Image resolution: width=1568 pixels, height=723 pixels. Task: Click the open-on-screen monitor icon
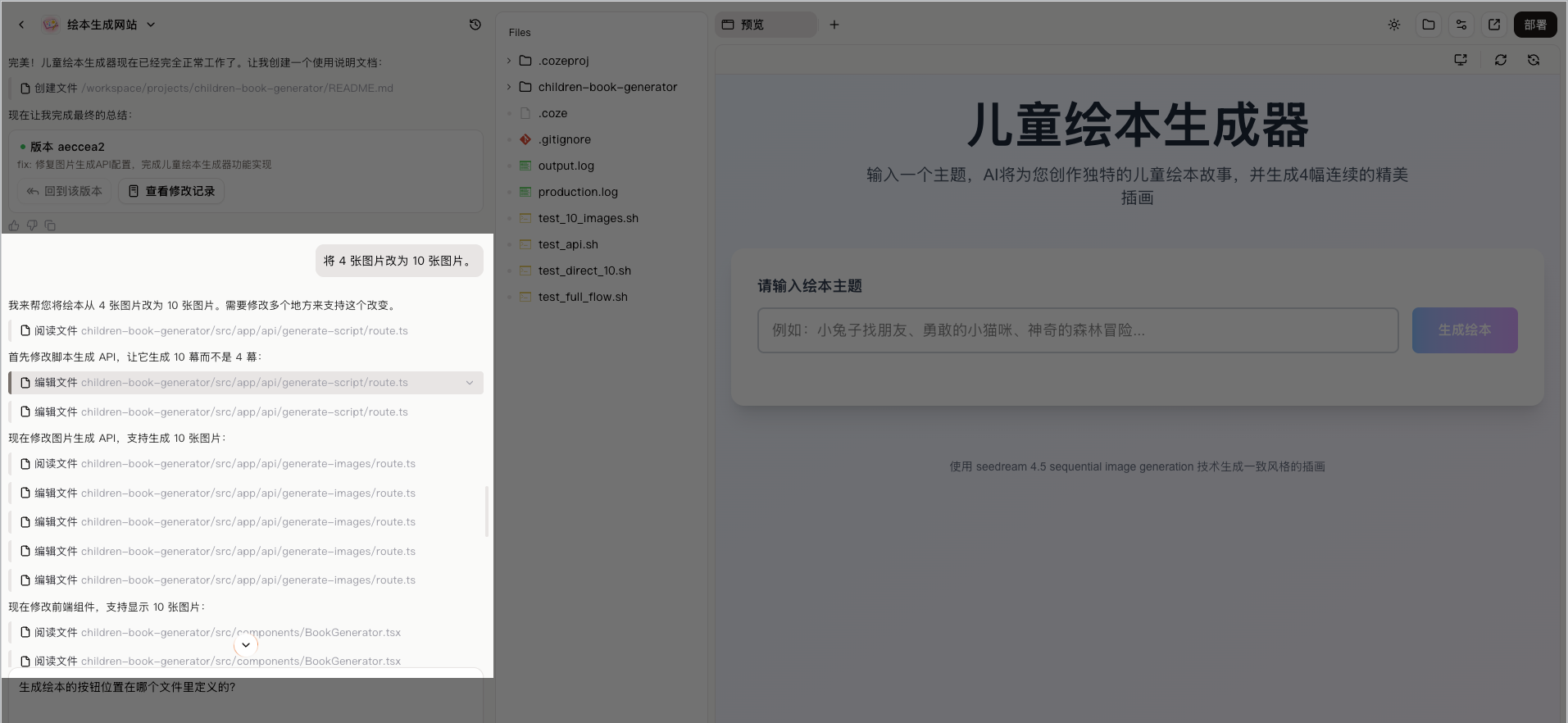[1461, 60]
